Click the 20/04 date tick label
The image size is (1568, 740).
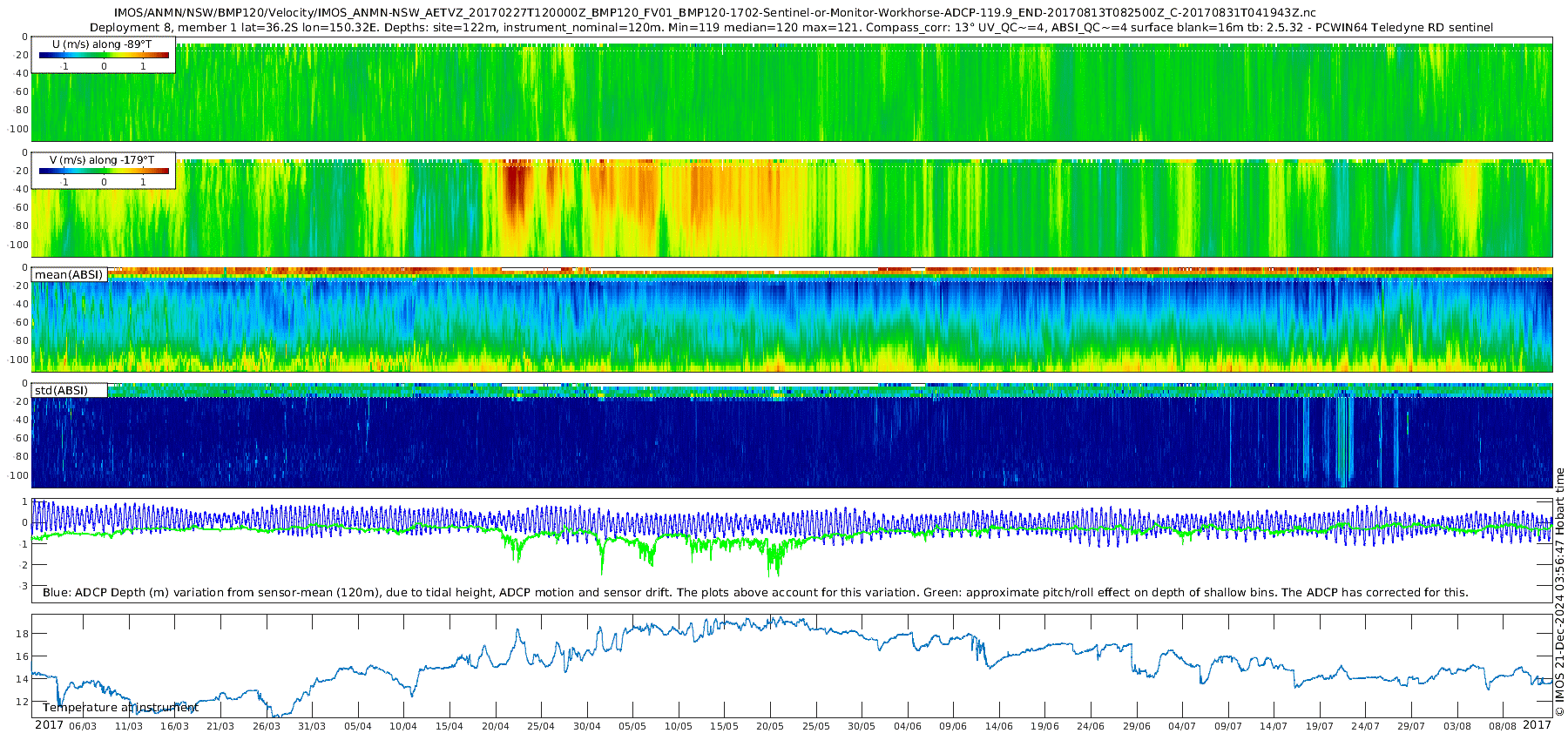click(495, 726)
